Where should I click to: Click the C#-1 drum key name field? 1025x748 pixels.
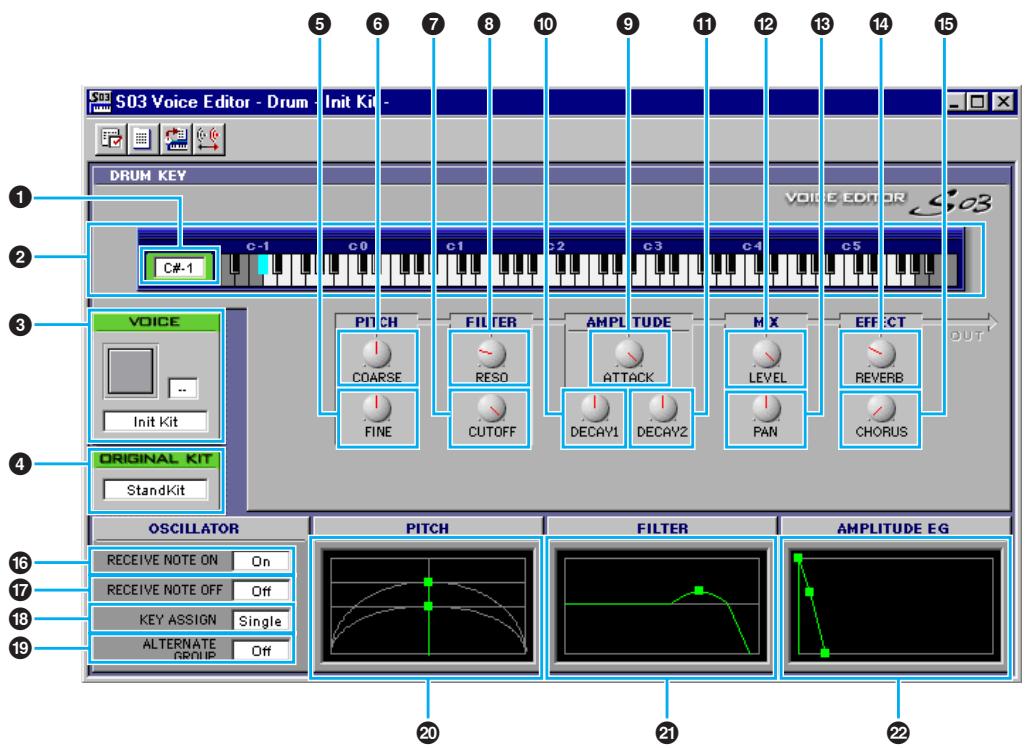[x=179, y=267]
